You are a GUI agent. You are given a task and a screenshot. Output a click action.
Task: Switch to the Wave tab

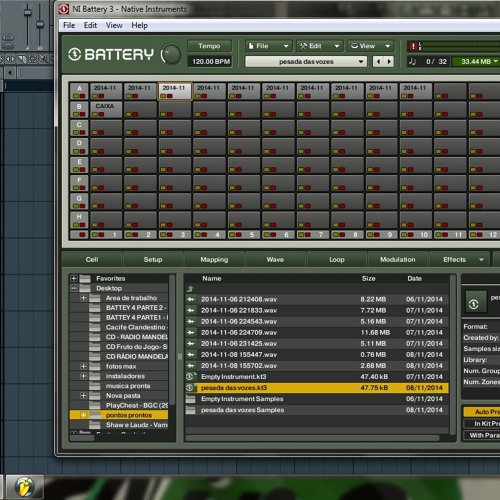pos(275,259)
